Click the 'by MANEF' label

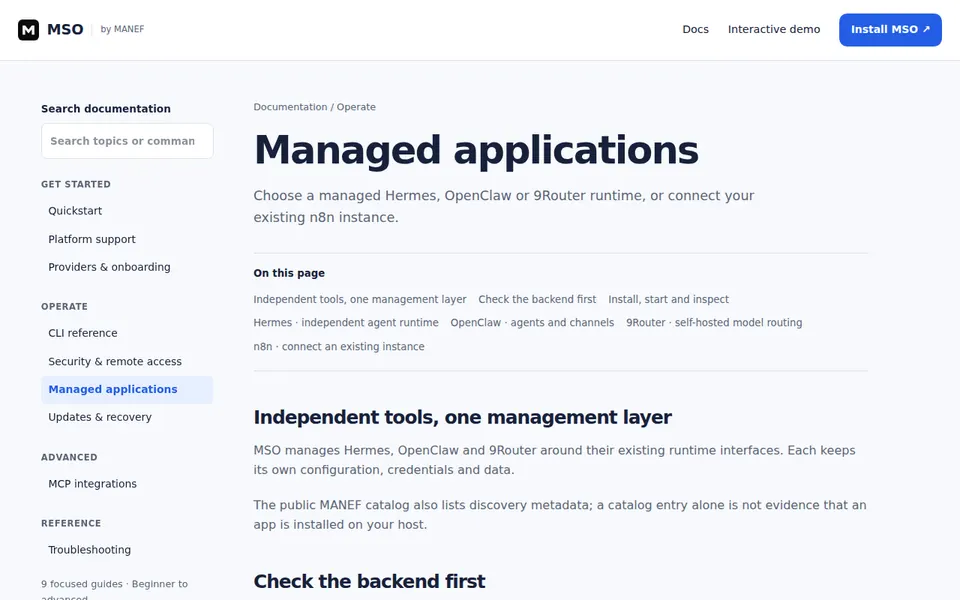click(122, 29)
